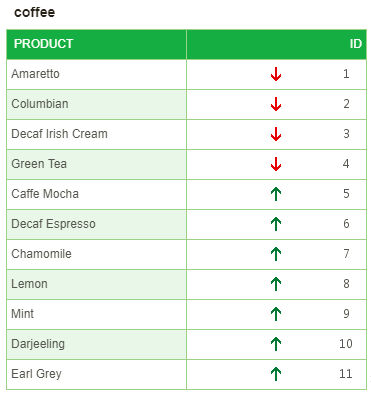Select the Amaretto product cell

[96, 74]
